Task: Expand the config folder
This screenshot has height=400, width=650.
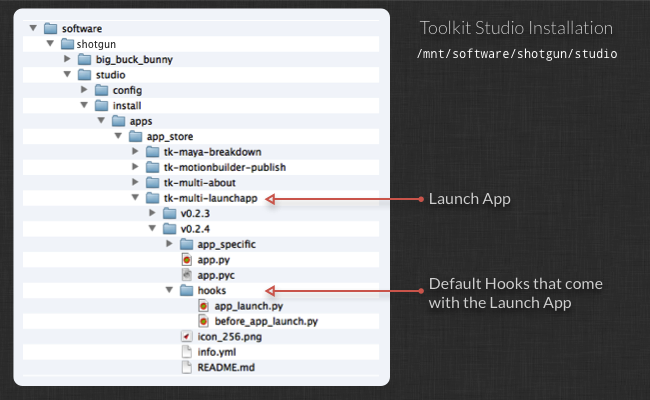Action: tap(83, 90)
